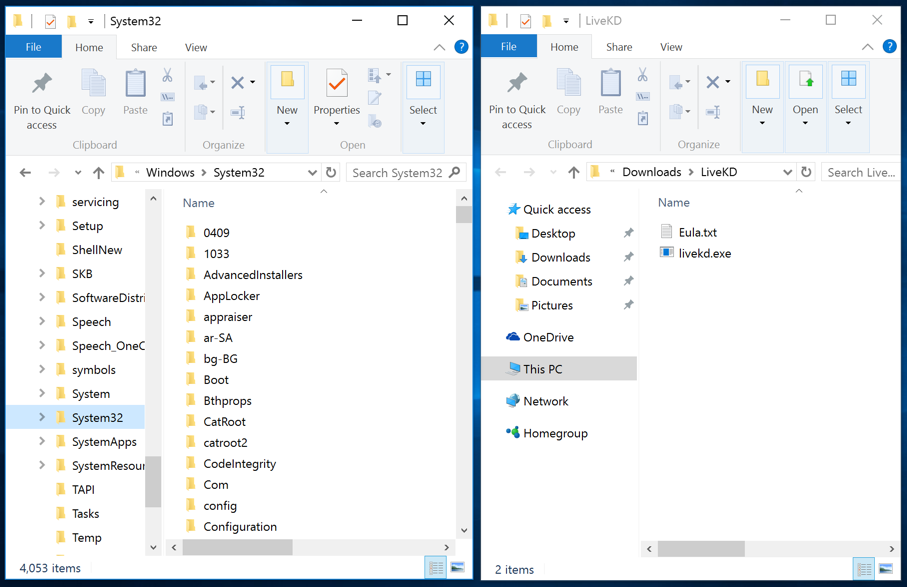This screenshot has width=907, height=587.
Task: Click Copy icon in System32 window ribbon
Action: point(93,93)
